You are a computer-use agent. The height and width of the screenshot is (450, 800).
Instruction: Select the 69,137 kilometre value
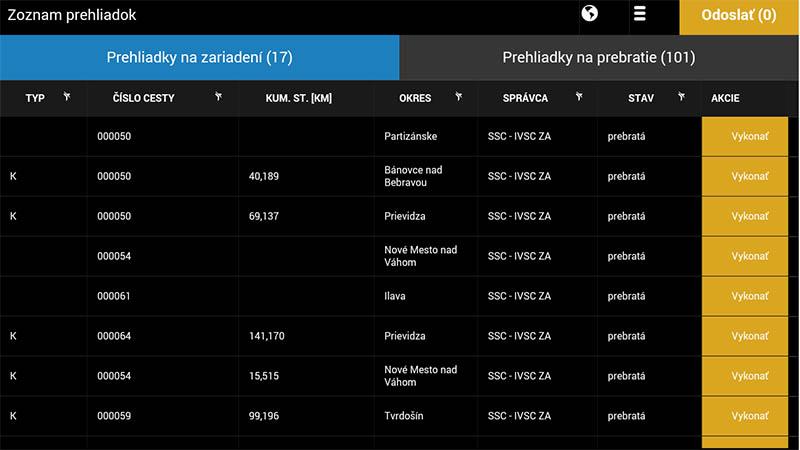pyautogui.click(x=264, y=216)
